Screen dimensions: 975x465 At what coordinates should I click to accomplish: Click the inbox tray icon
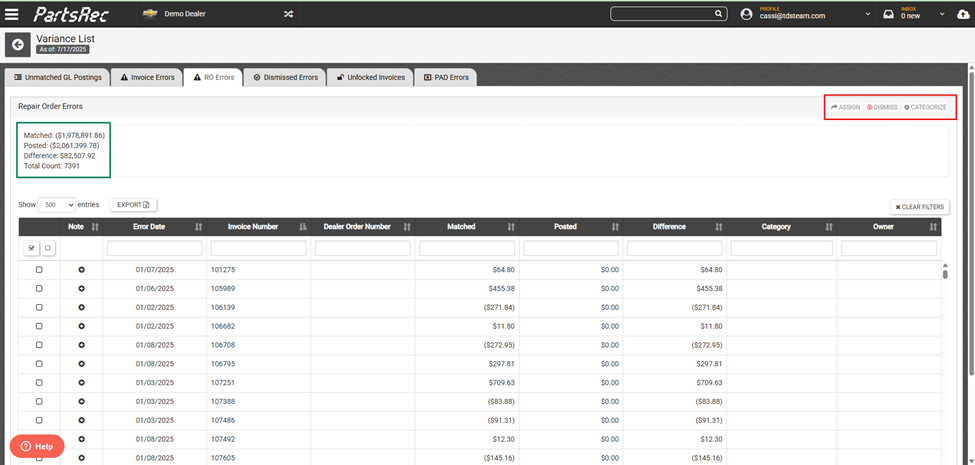point(889,14)
